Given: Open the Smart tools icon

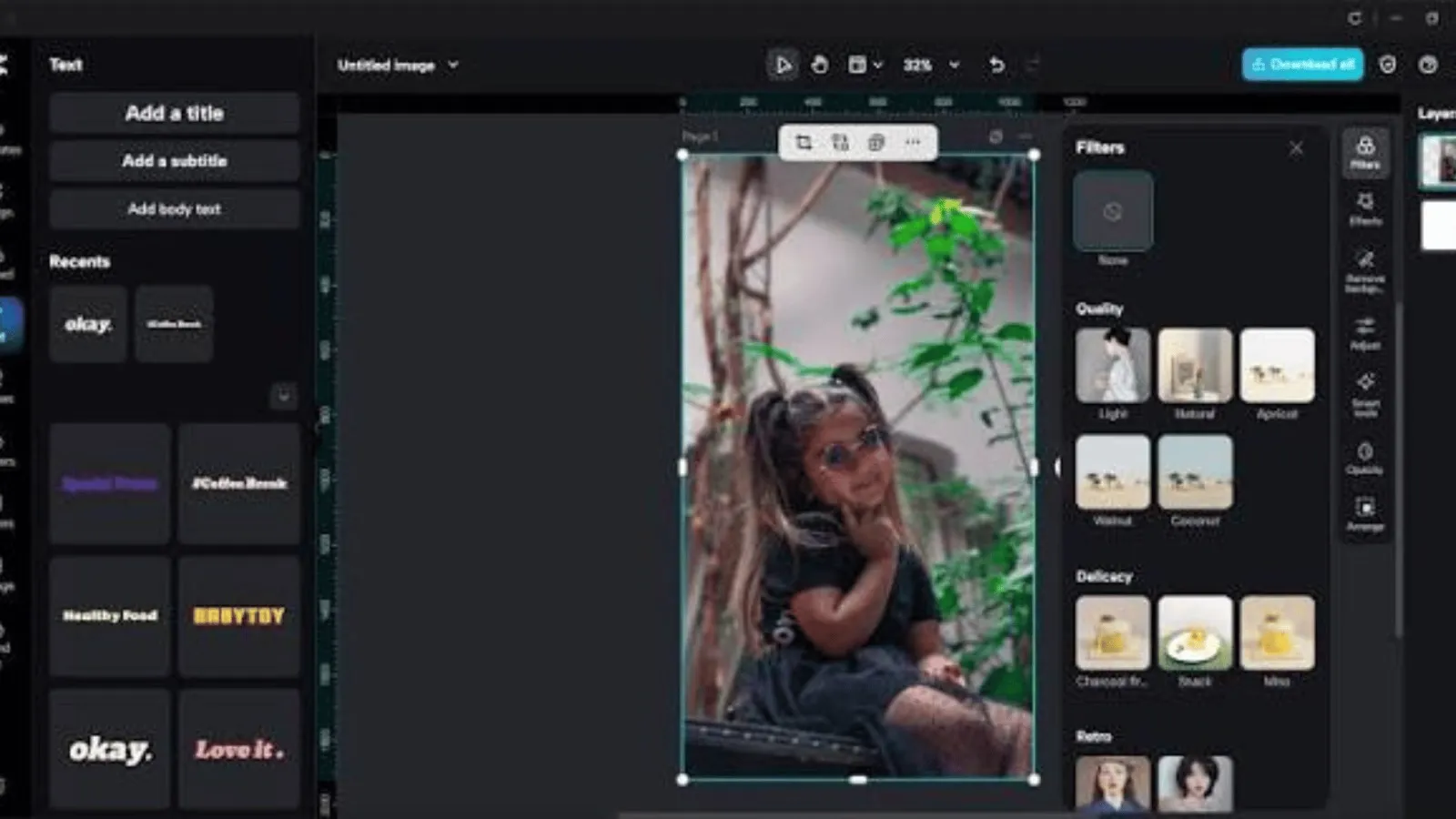Looking at the screenshot, I should [1365, 395].
